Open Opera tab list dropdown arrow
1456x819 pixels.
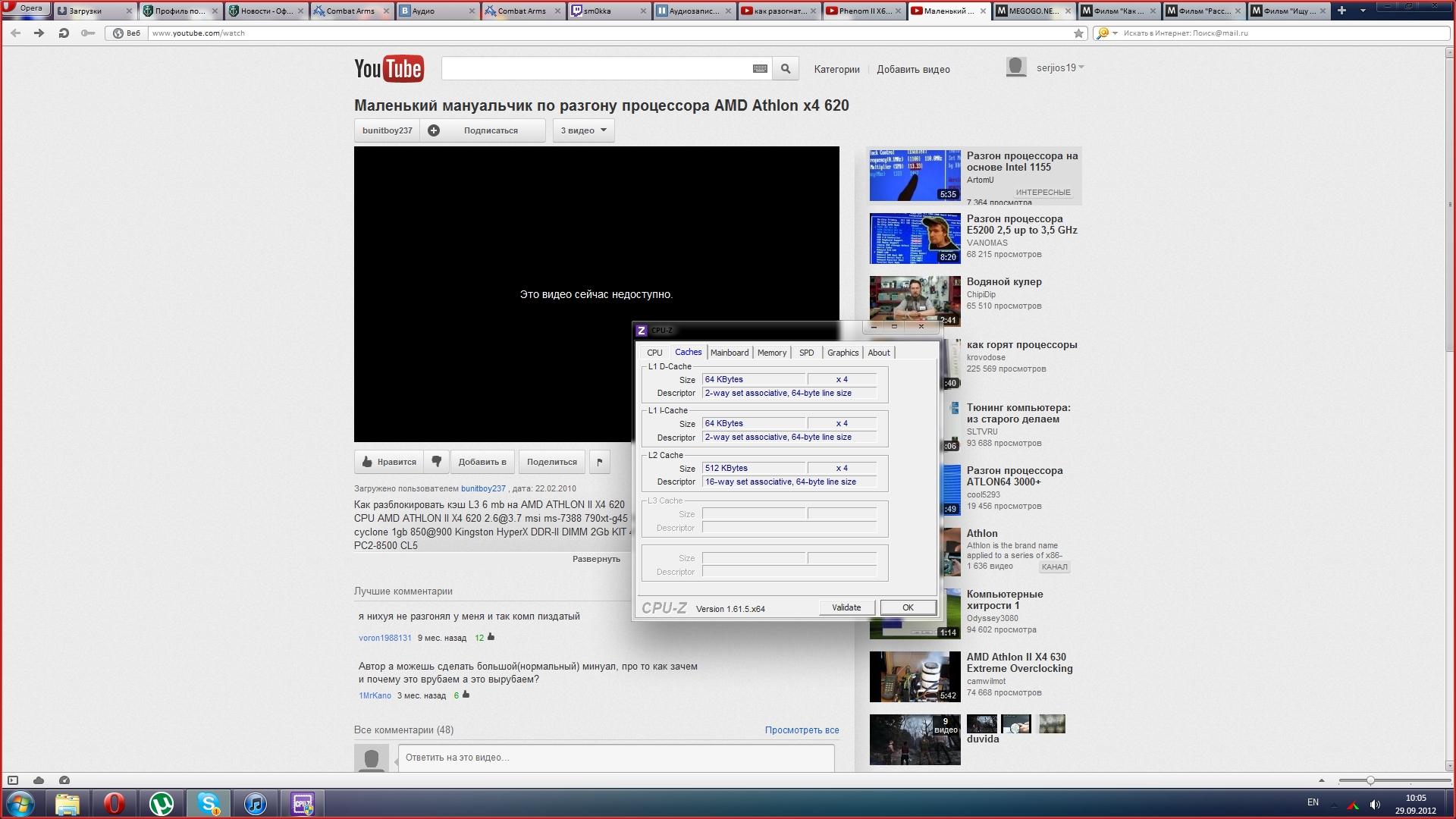[x=1363, y=11]
